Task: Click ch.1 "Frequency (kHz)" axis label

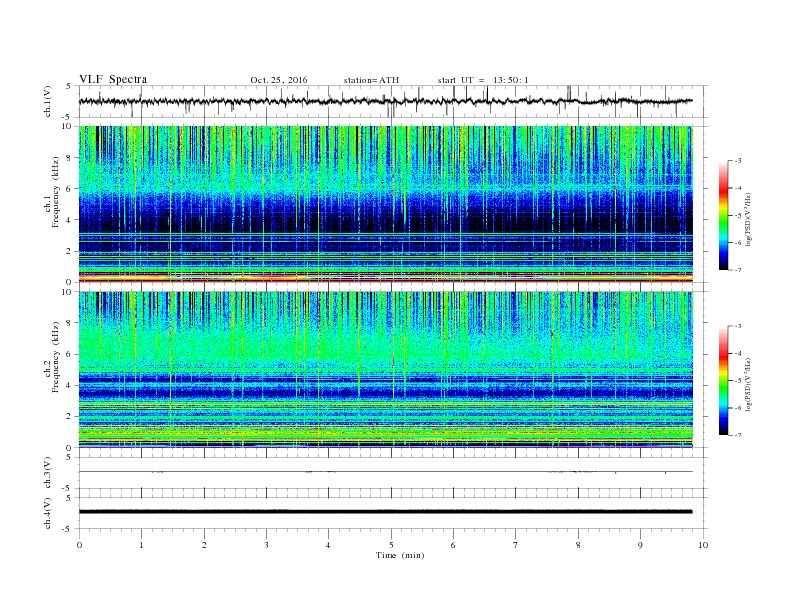Action: pos(55,191)
